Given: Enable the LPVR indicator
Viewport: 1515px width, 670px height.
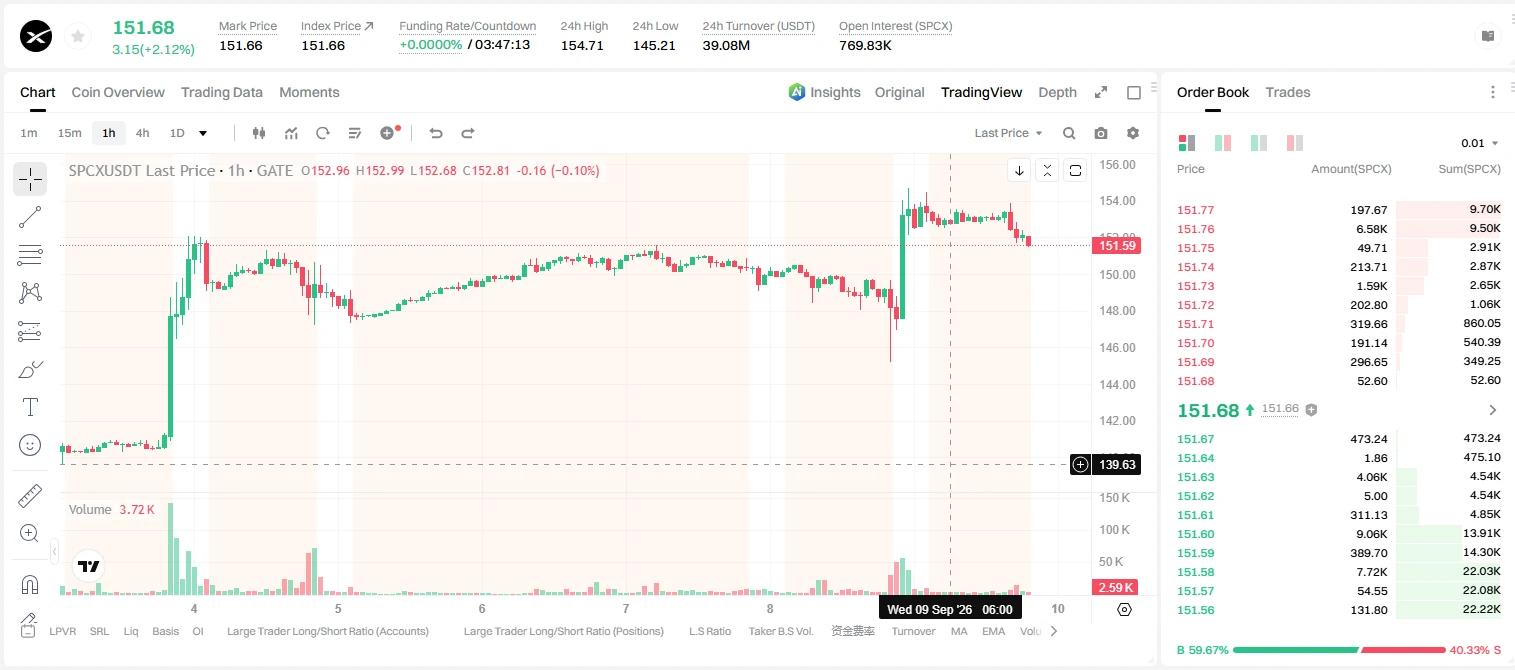Looking at the screenshot, I should pyautogui.click(x=63, y=631).
